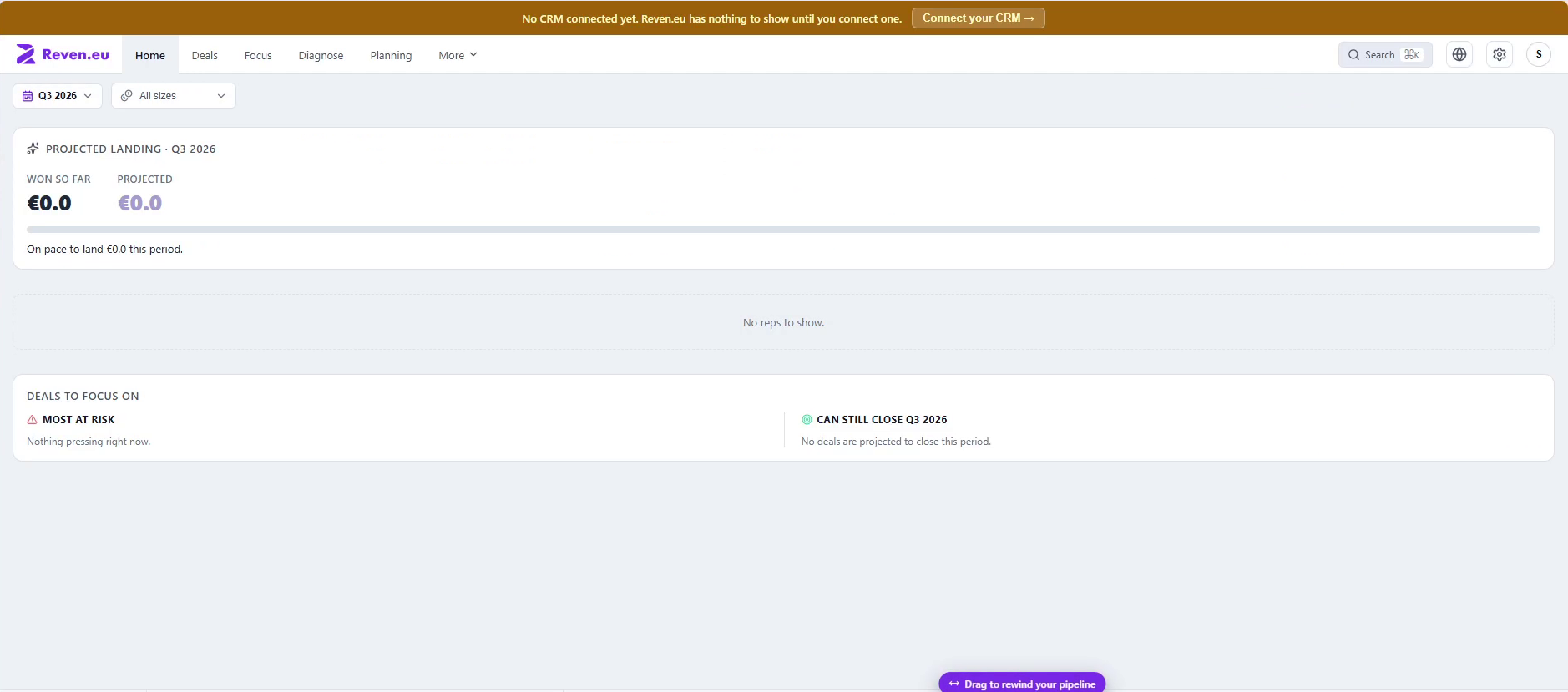Click the 'No reps to show.' text
The image size is (1568, 692).
(783, 322)
